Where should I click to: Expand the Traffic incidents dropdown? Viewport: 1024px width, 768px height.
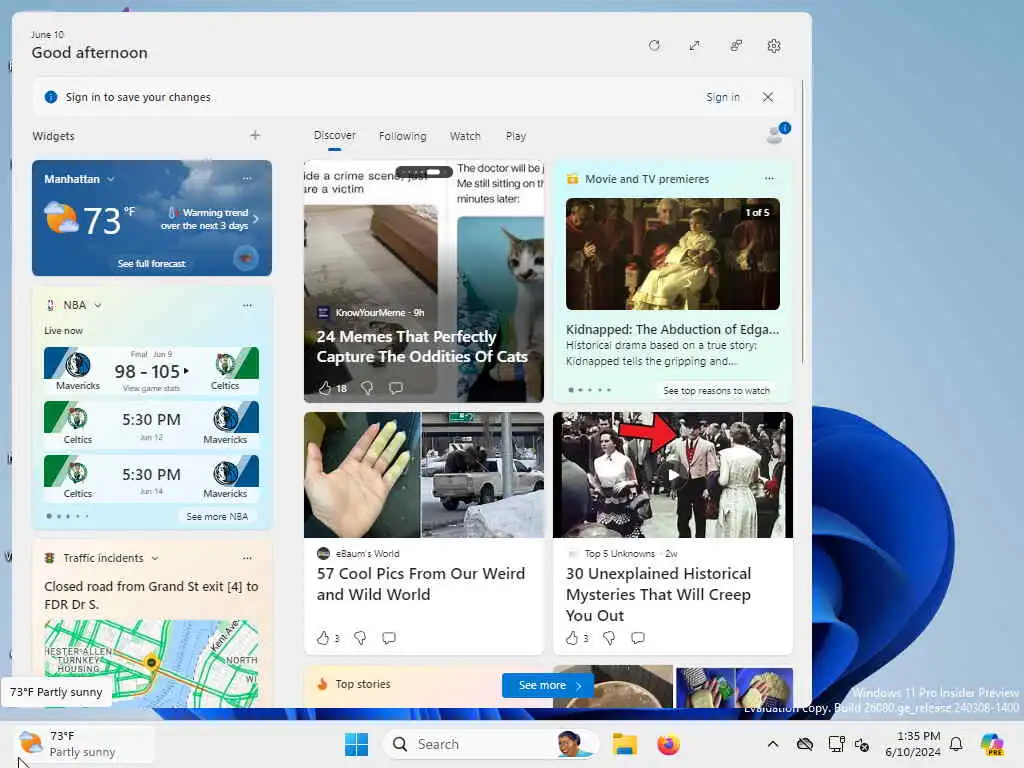coord(155,558)
